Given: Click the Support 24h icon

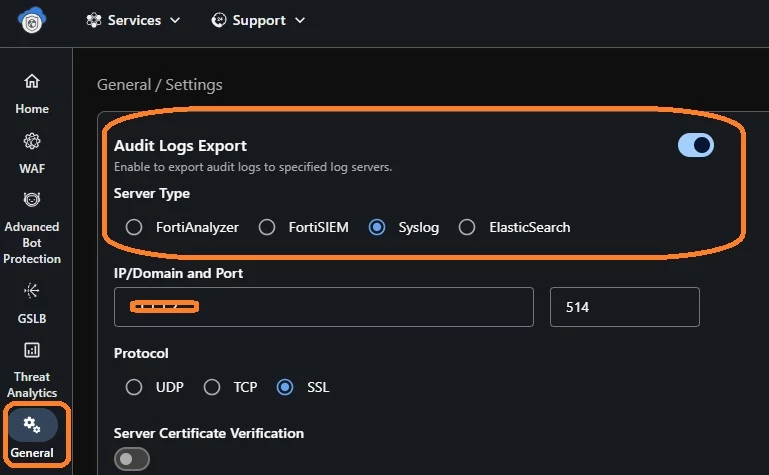Looking at the screenshot, I should (x=219, y=20).
